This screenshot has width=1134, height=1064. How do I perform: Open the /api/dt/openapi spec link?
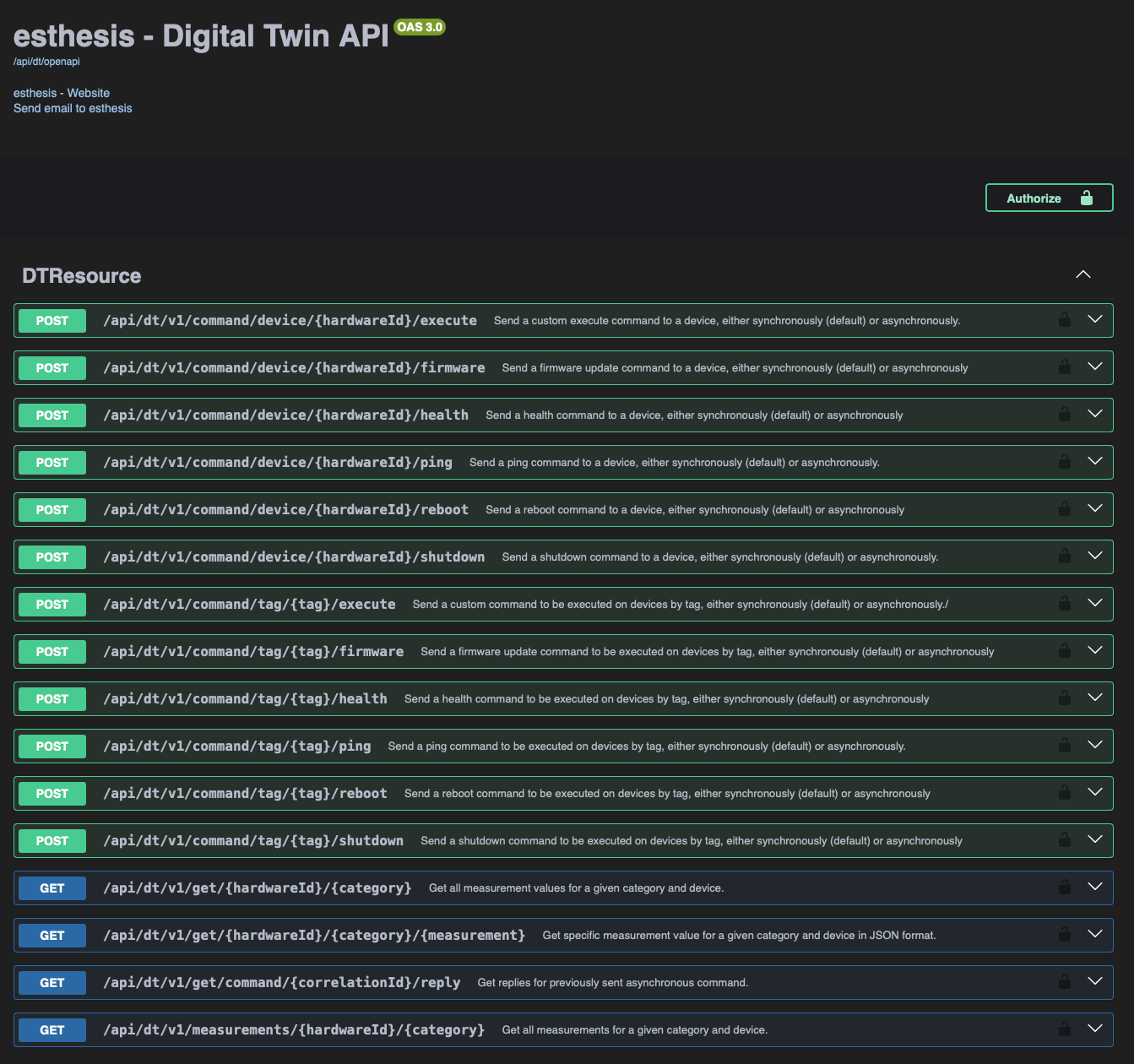[x=46, y=62]
